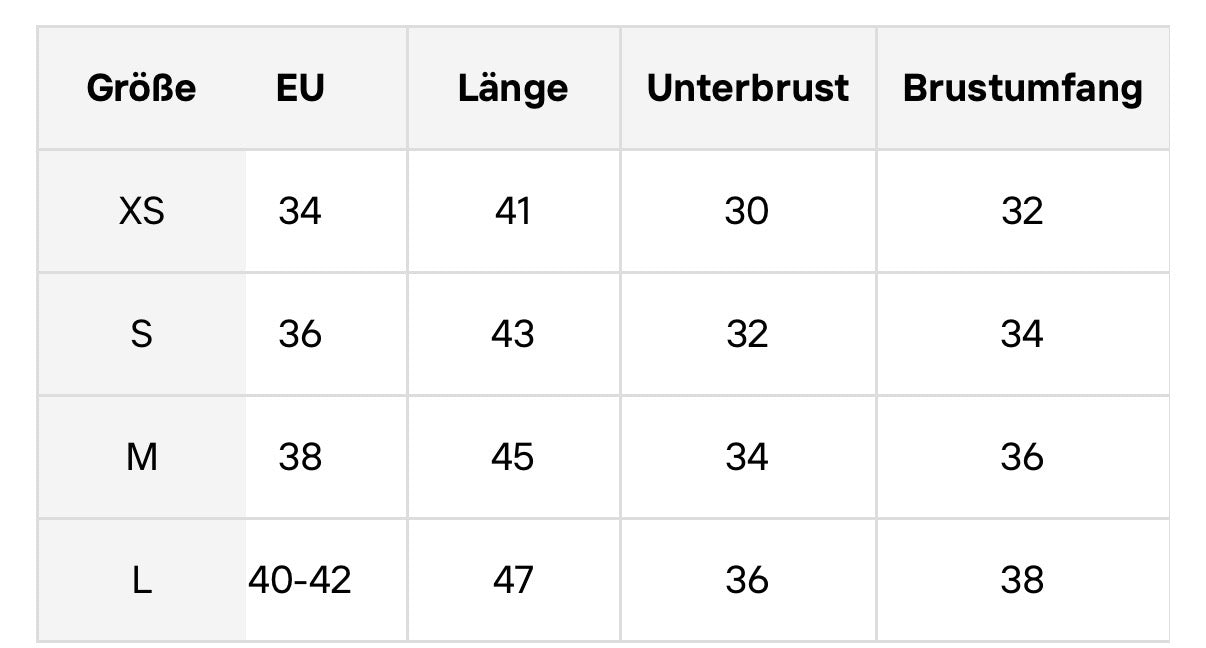
Task: Select Unterbrust value 36 in L row
Action: point(747,580)
